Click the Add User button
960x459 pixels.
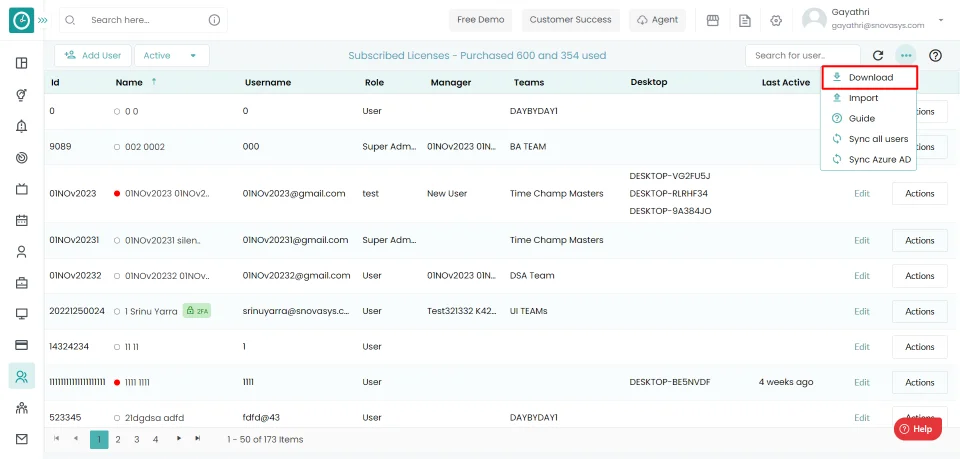point(93,56)
